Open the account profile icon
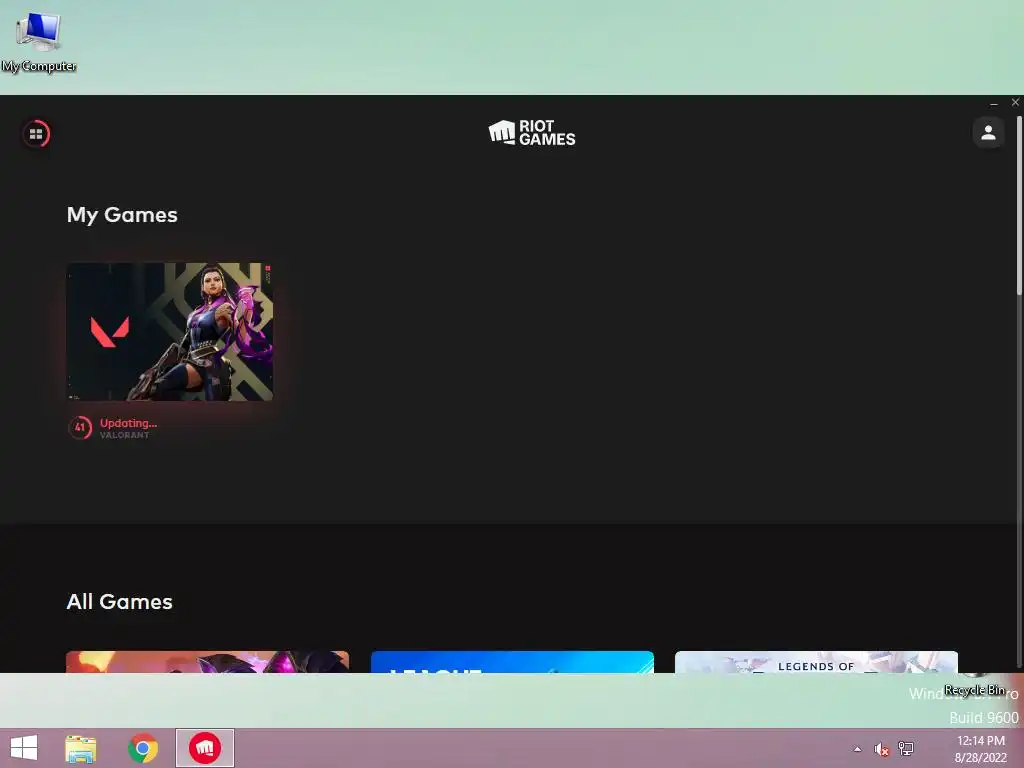 coord(988,133)
